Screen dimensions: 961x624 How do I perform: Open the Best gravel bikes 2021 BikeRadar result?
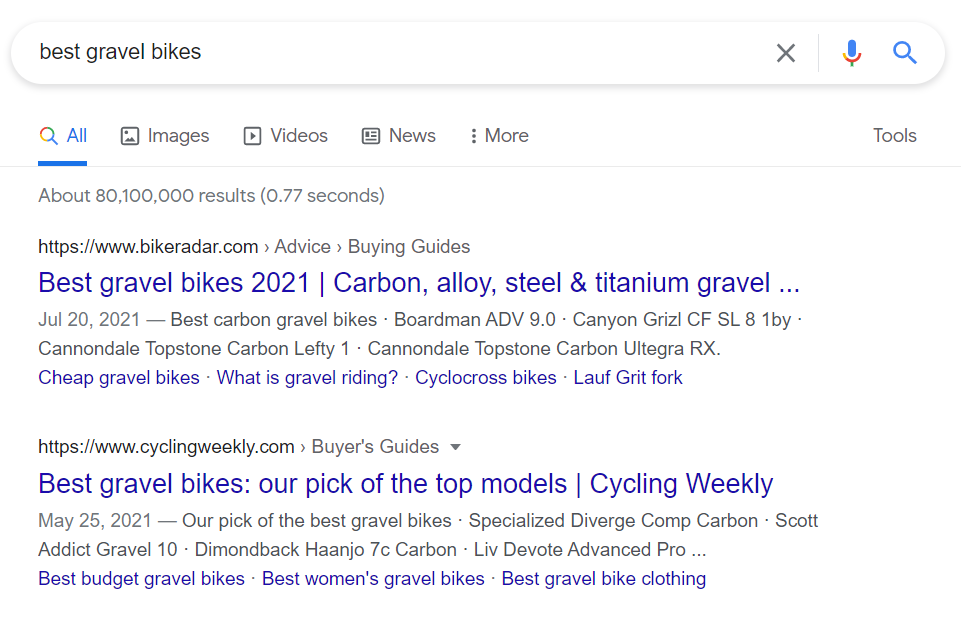pyautogui.click(x=419, y=283)
